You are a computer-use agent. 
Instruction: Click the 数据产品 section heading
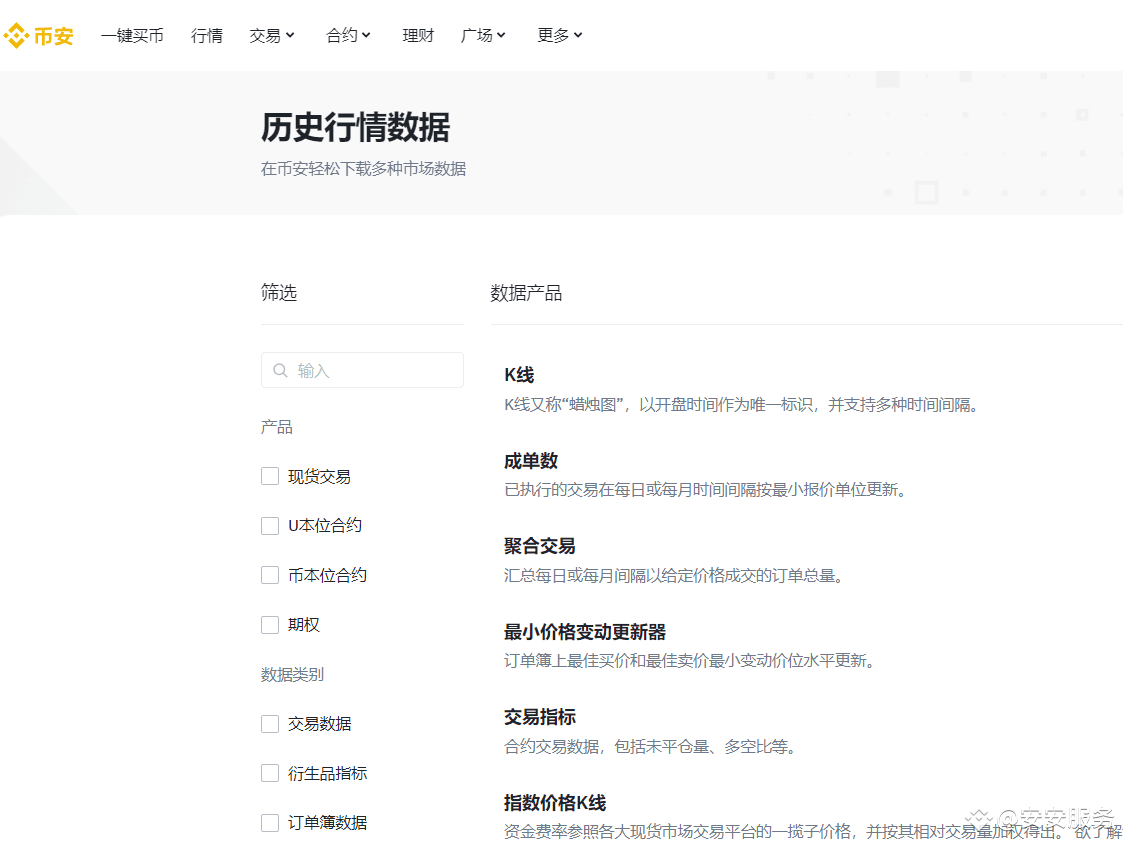pyautogui.click(x=526, y=293)
